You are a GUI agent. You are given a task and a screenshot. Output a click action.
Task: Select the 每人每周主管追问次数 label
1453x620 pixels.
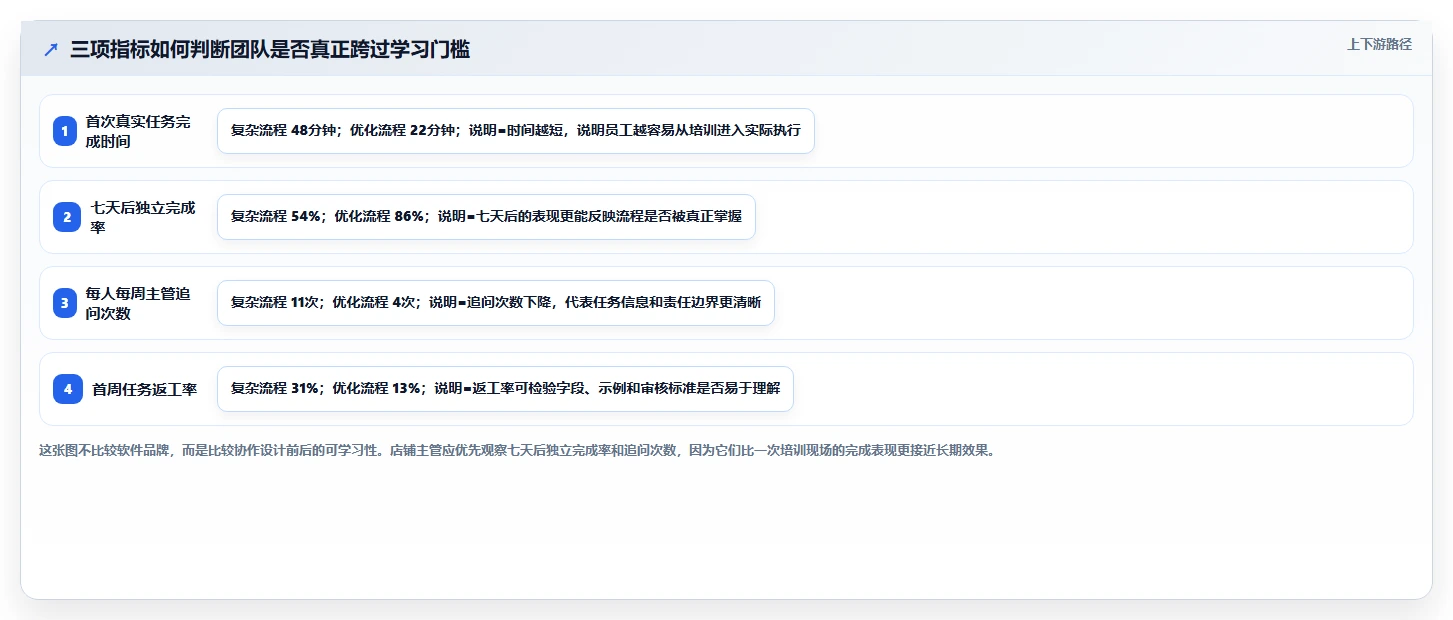[x=138, y=303]
